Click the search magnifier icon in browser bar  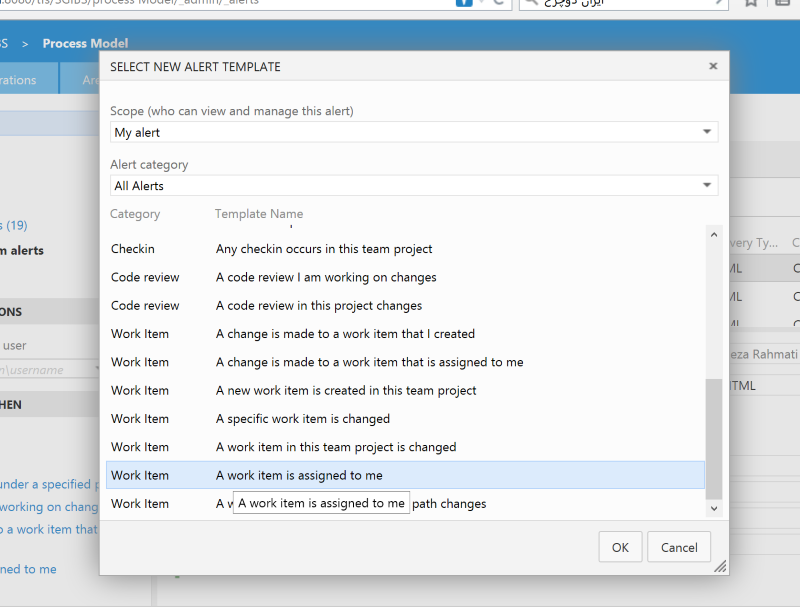(x=530, y=3)
